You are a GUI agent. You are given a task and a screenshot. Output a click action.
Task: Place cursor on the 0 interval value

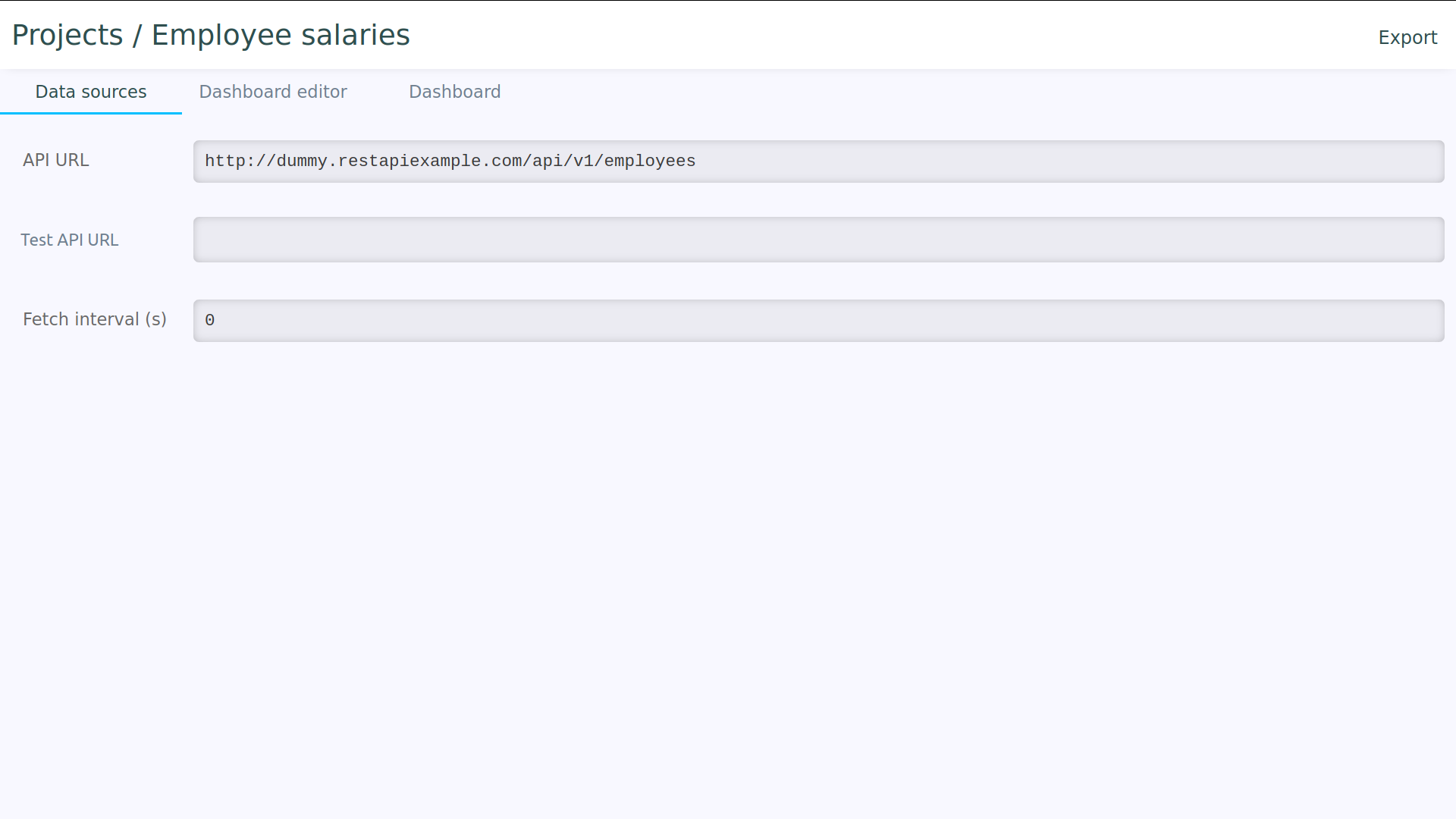[x=210, y=321]
